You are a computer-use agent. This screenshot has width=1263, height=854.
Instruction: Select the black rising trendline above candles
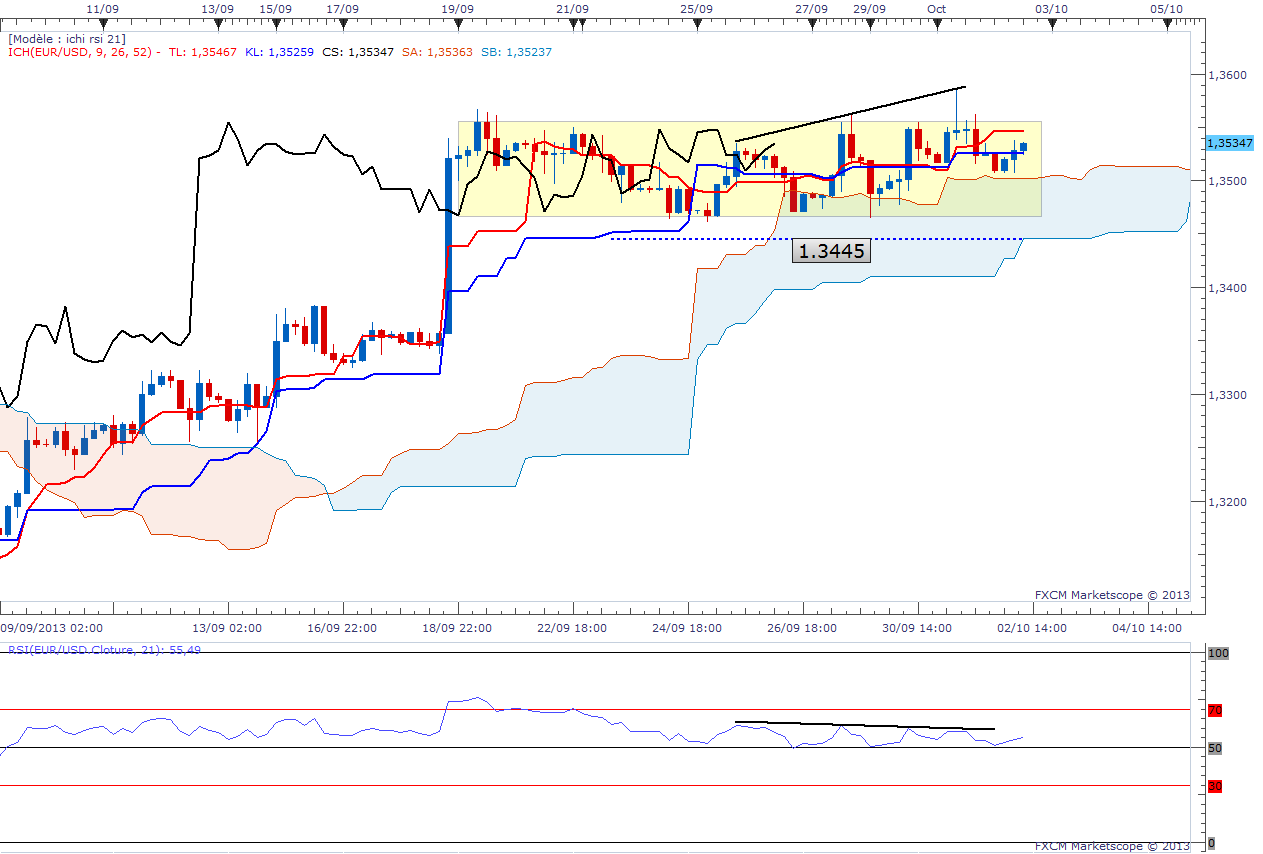tap(850, 114)
